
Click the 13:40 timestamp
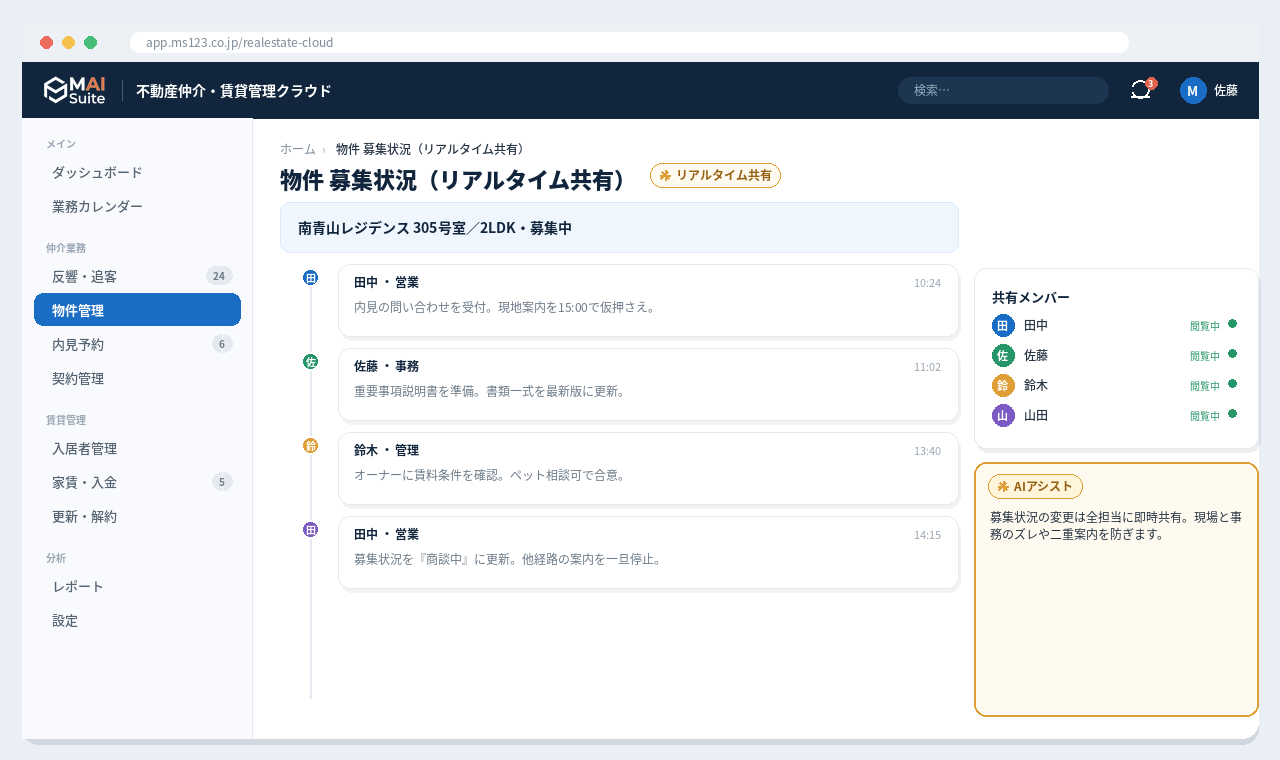click(927, 451)
